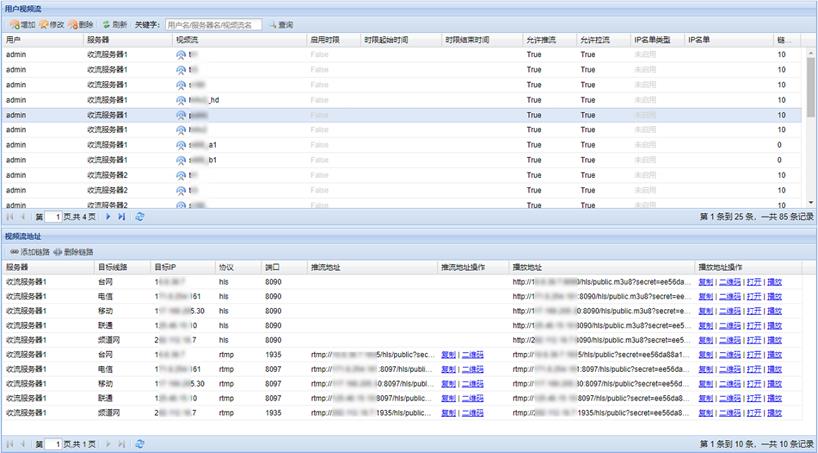Click the 刷新 (refresh) toolbar button
The height and width of the screenshot is (453, 818).
point(114,25)
